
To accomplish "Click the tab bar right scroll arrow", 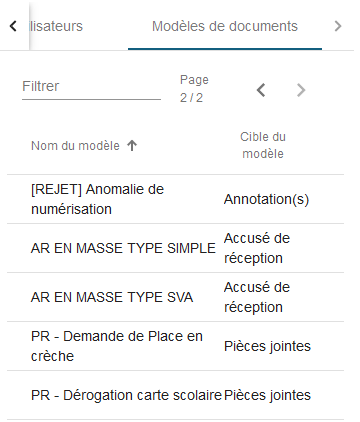I will [x=338, y=26].
